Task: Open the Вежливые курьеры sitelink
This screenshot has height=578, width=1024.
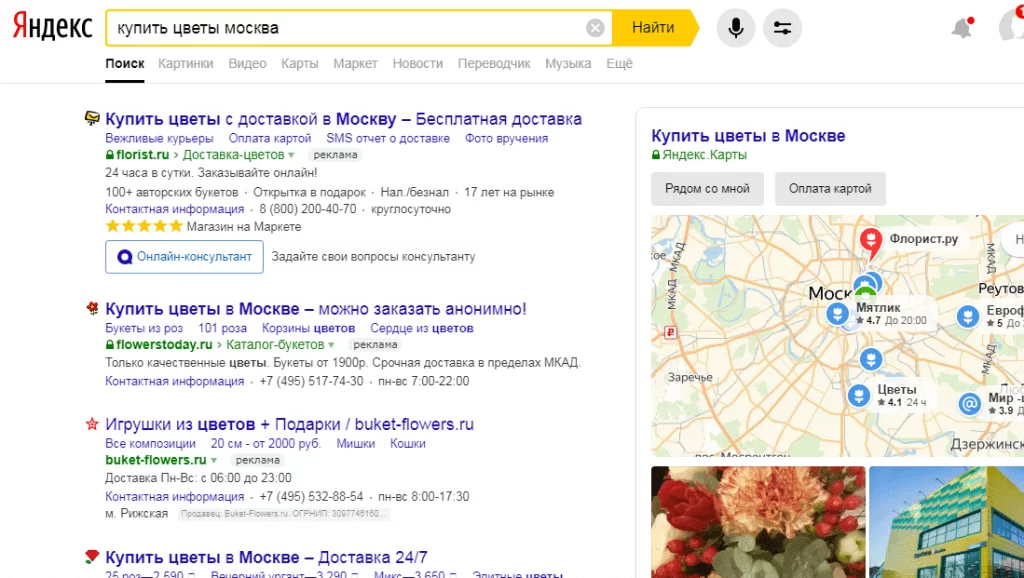Action: (159, 138)
